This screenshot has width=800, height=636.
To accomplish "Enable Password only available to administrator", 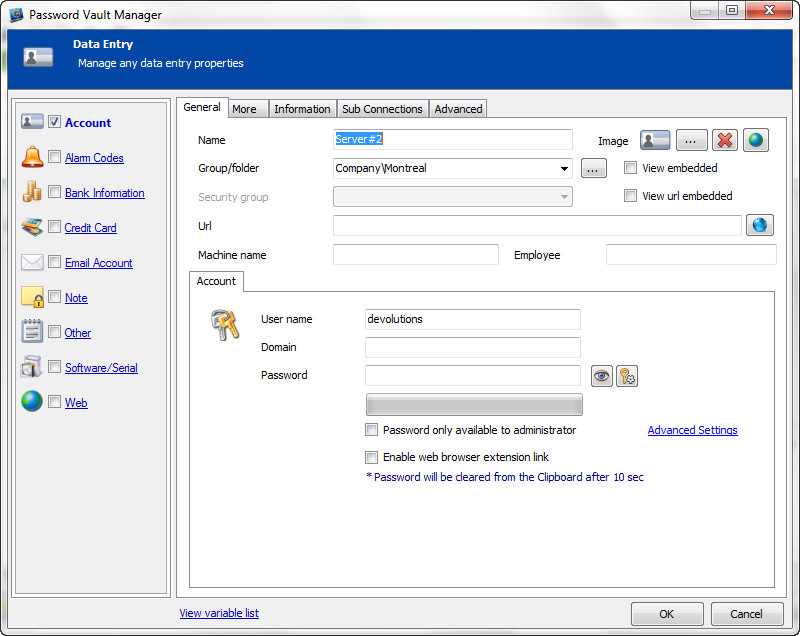I will [x=371, y=429].
